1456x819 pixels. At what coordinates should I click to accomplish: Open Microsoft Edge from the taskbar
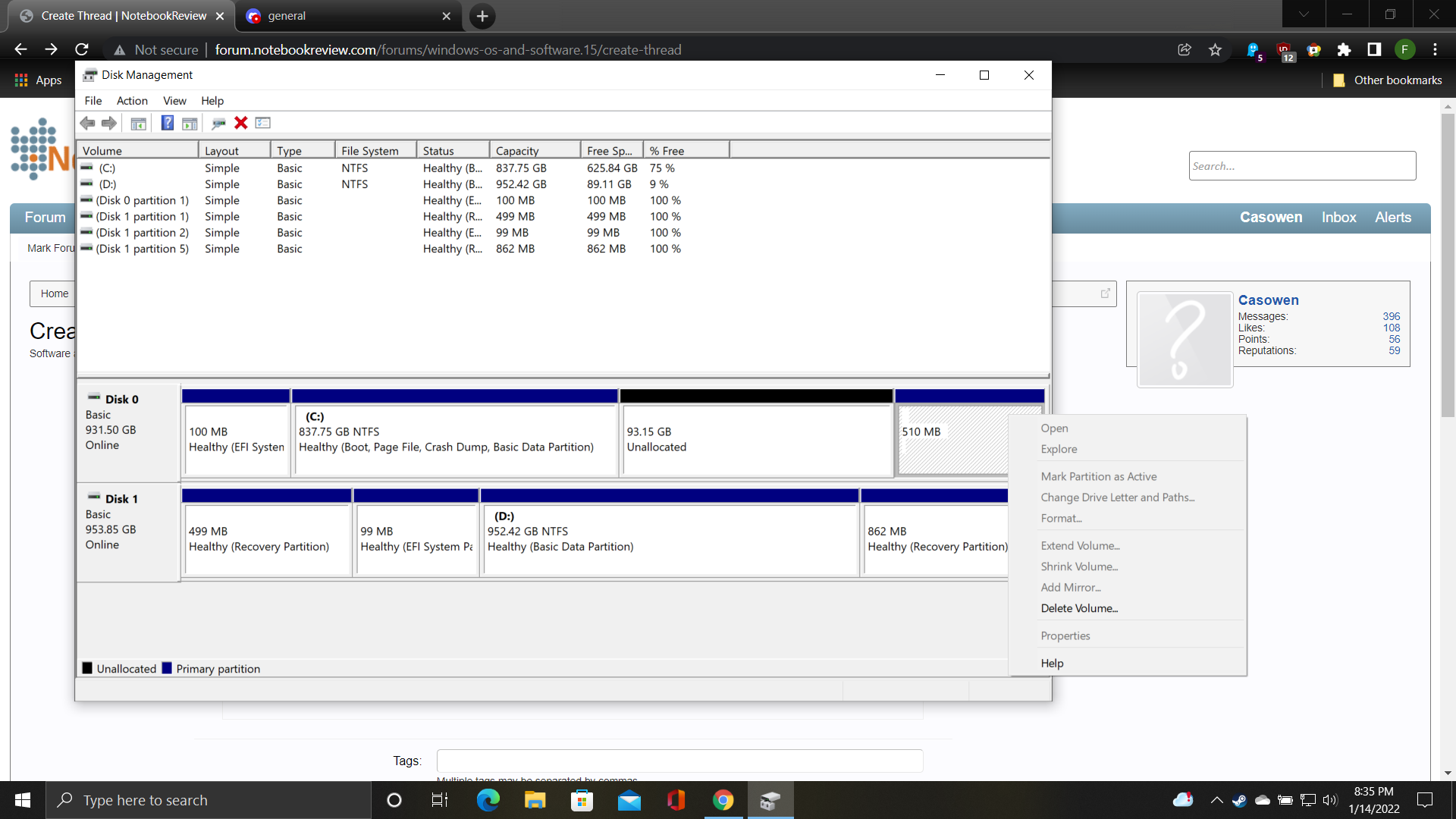pos(488,800)
